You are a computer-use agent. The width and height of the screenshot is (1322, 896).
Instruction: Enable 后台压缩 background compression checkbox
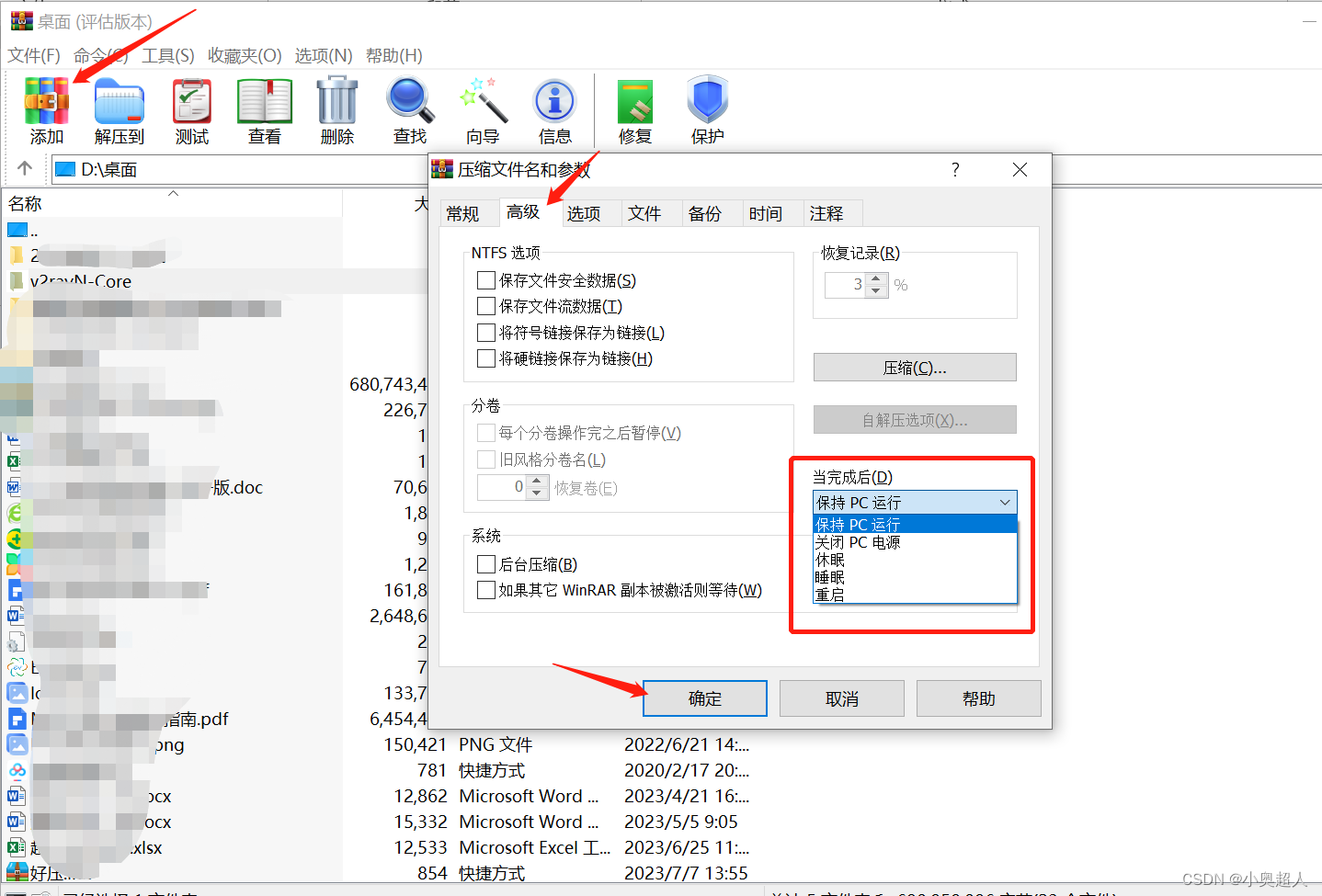(x=486, y=564)
